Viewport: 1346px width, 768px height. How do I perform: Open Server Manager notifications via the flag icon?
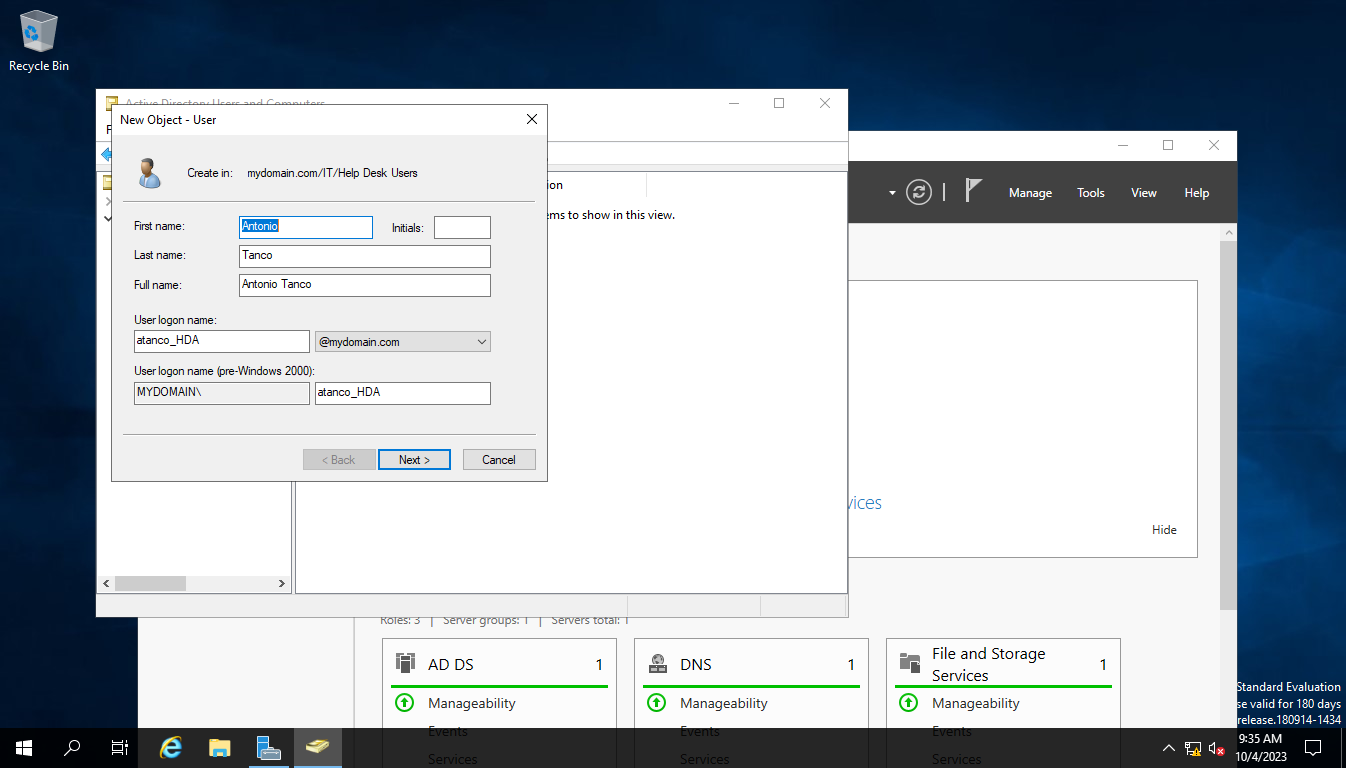[972, 191]
